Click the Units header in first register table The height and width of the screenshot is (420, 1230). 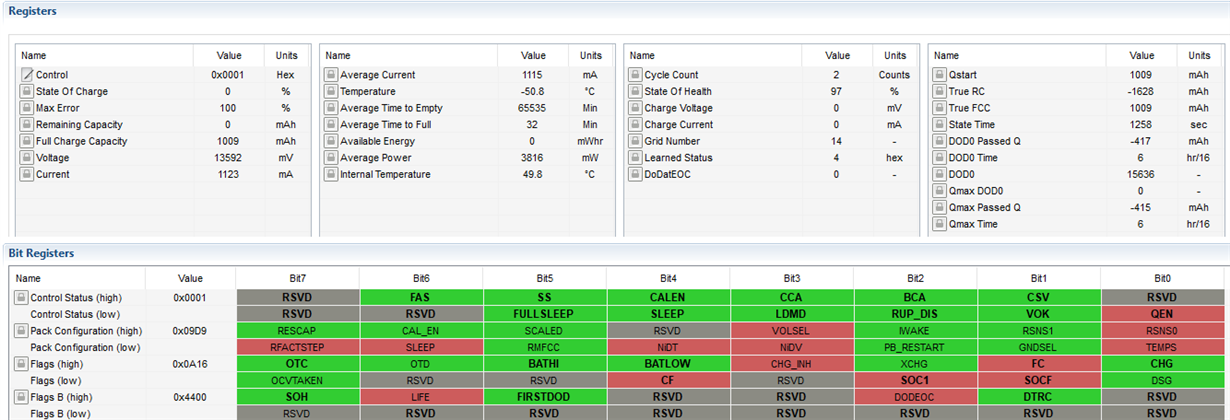285,56
